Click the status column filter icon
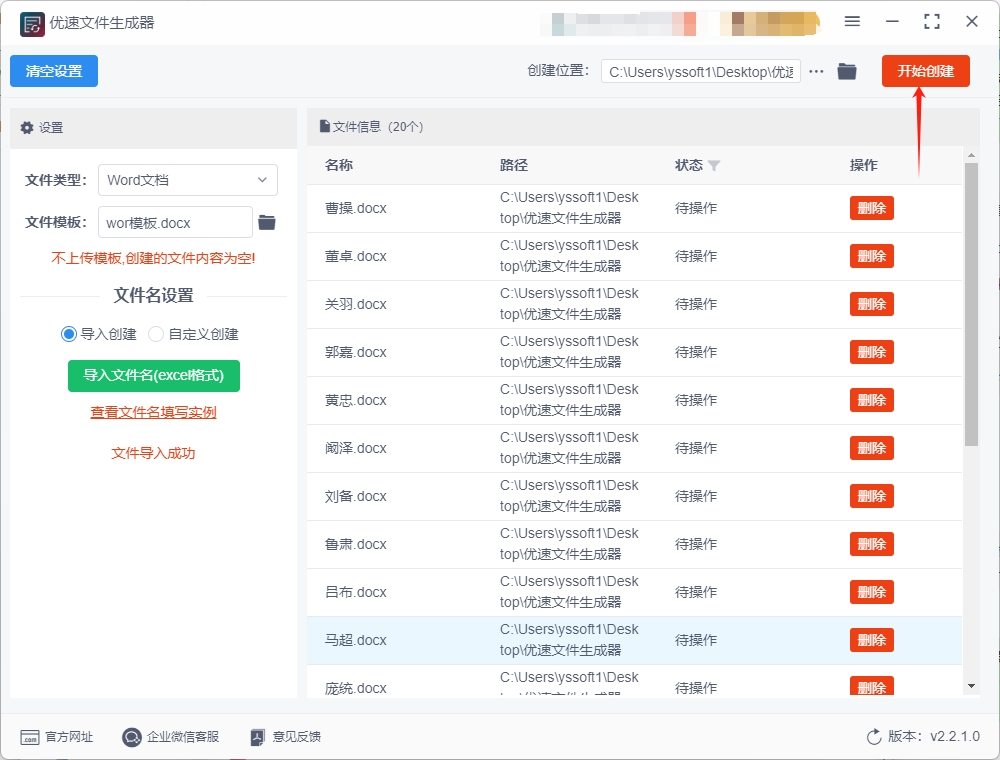Viewport: 1000px width, 760px height. point(714,166)
